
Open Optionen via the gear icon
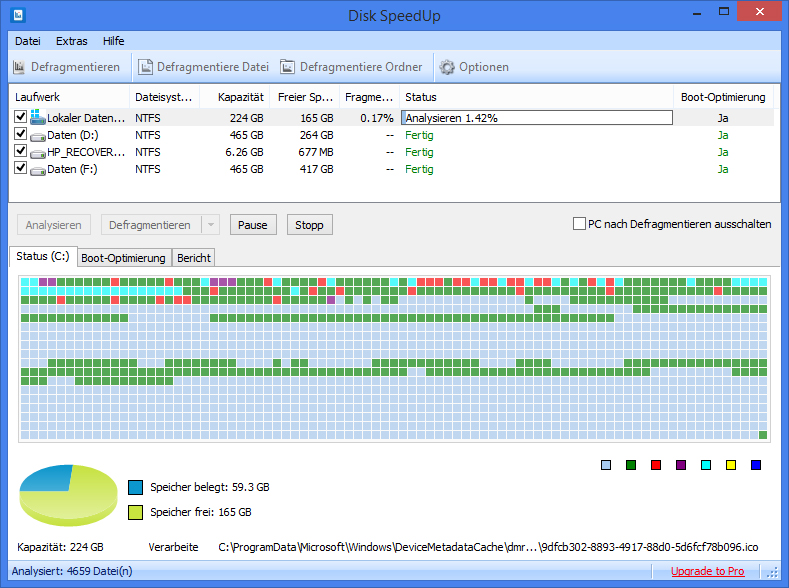click(x=447, y=67)
